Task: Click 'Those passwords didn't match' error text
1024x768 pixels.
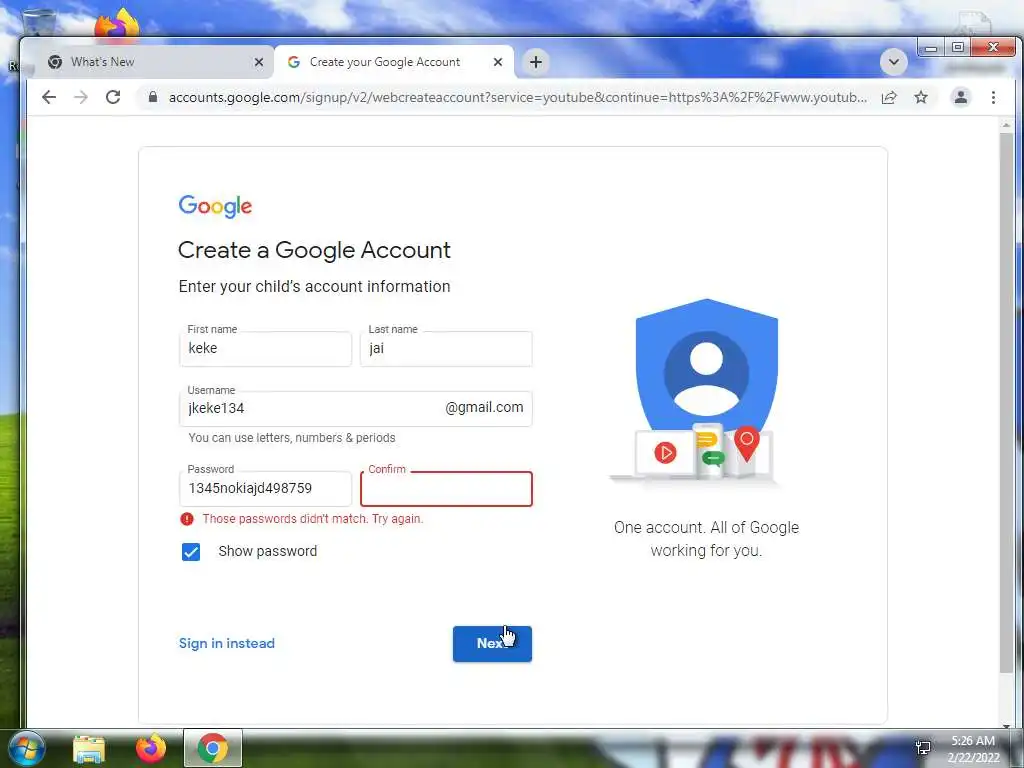Action: [313, 519]
